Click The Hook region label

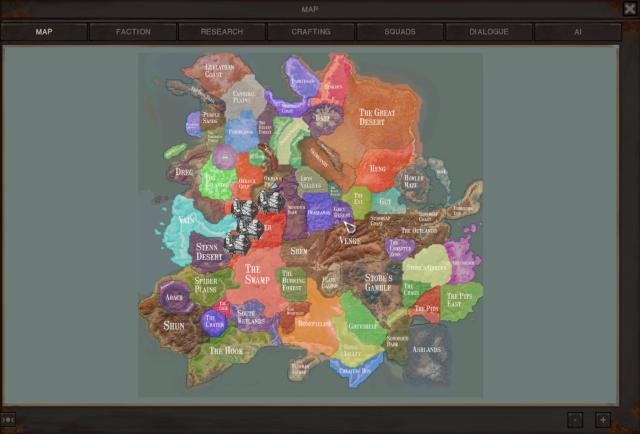pos(226,351)
